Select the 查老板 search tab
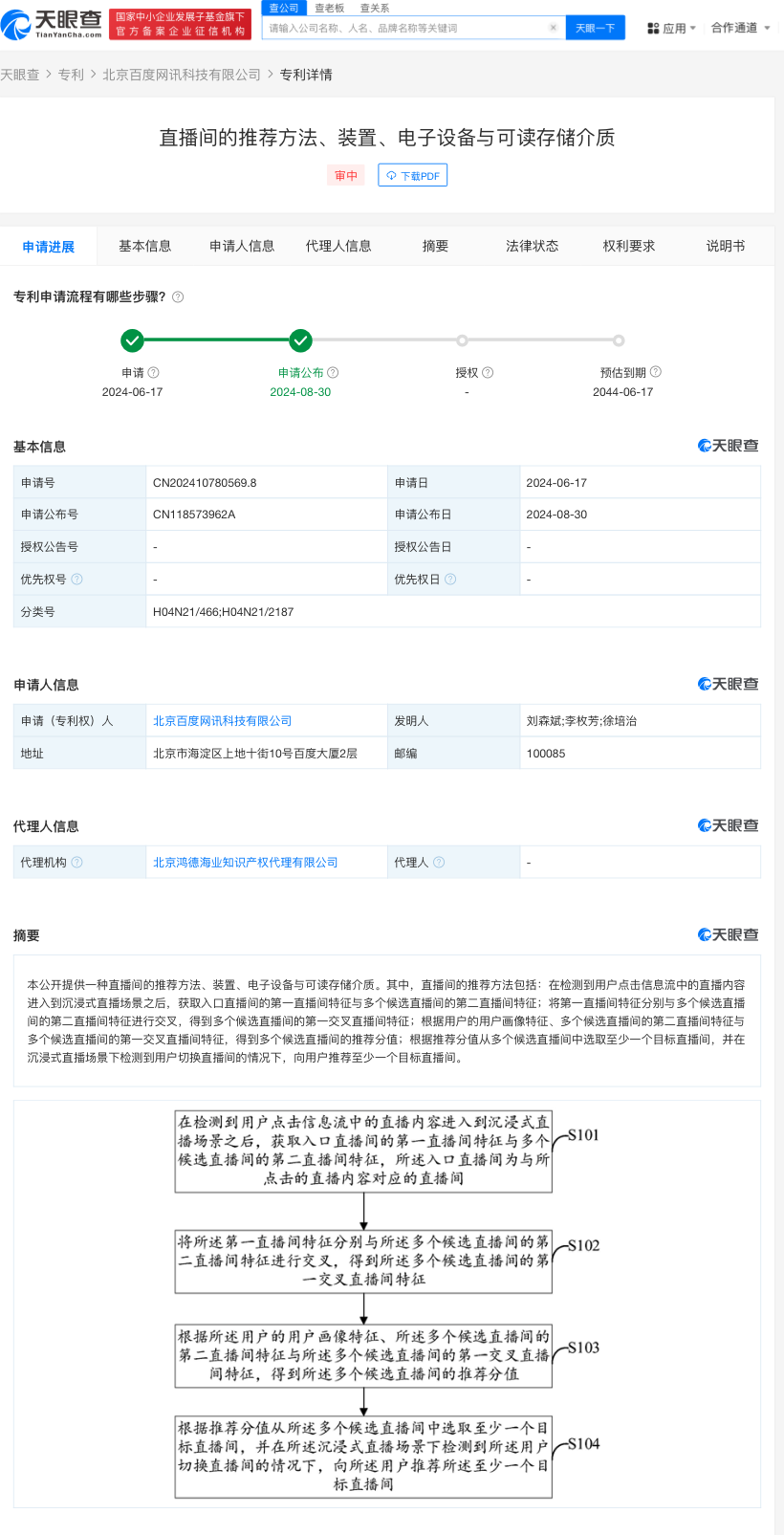Screen dimensions: 784x1535 (330, 8)
